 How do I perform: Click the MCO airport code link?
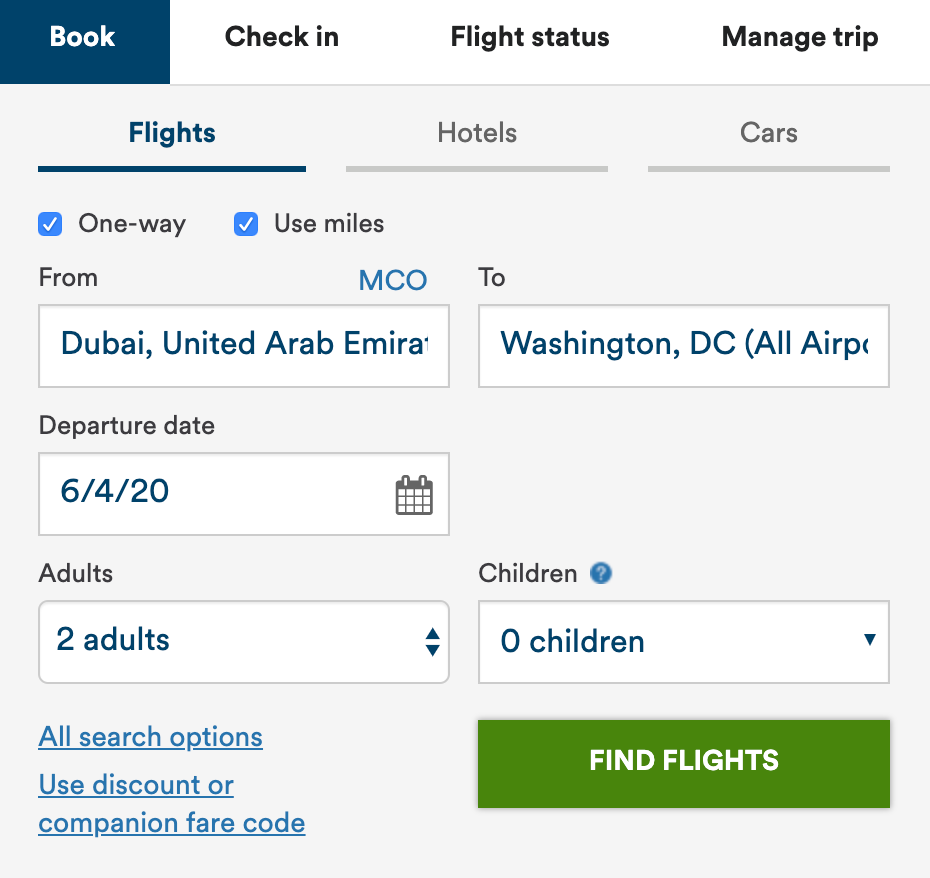pos(392,280)
